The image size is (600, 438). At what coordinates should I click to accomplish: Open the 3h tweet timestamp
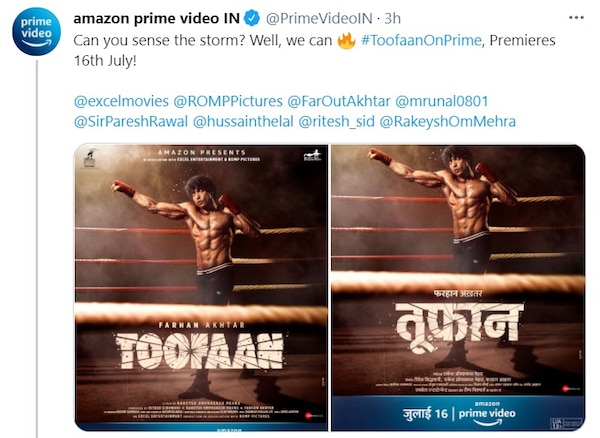(x=392, y=18)
